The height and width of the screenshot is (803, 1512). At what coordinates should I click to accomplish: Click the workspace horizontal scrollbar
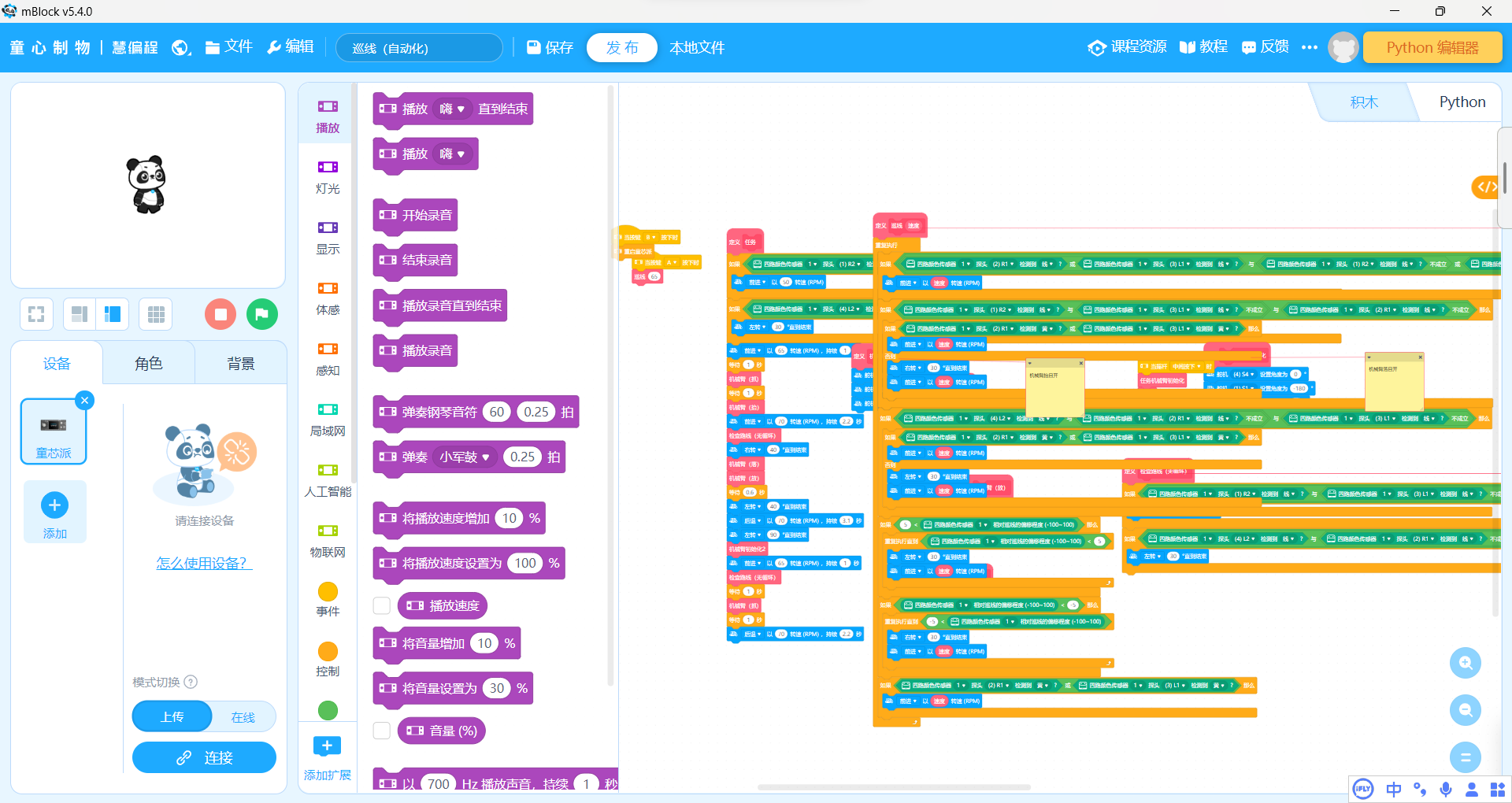(x=894, y=787)
